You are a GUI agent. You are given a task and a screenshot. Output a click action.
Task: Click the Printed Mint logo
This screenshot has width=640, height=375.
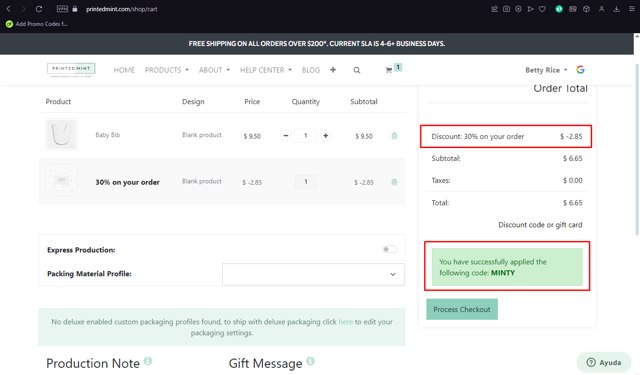(x=71, y=70)
